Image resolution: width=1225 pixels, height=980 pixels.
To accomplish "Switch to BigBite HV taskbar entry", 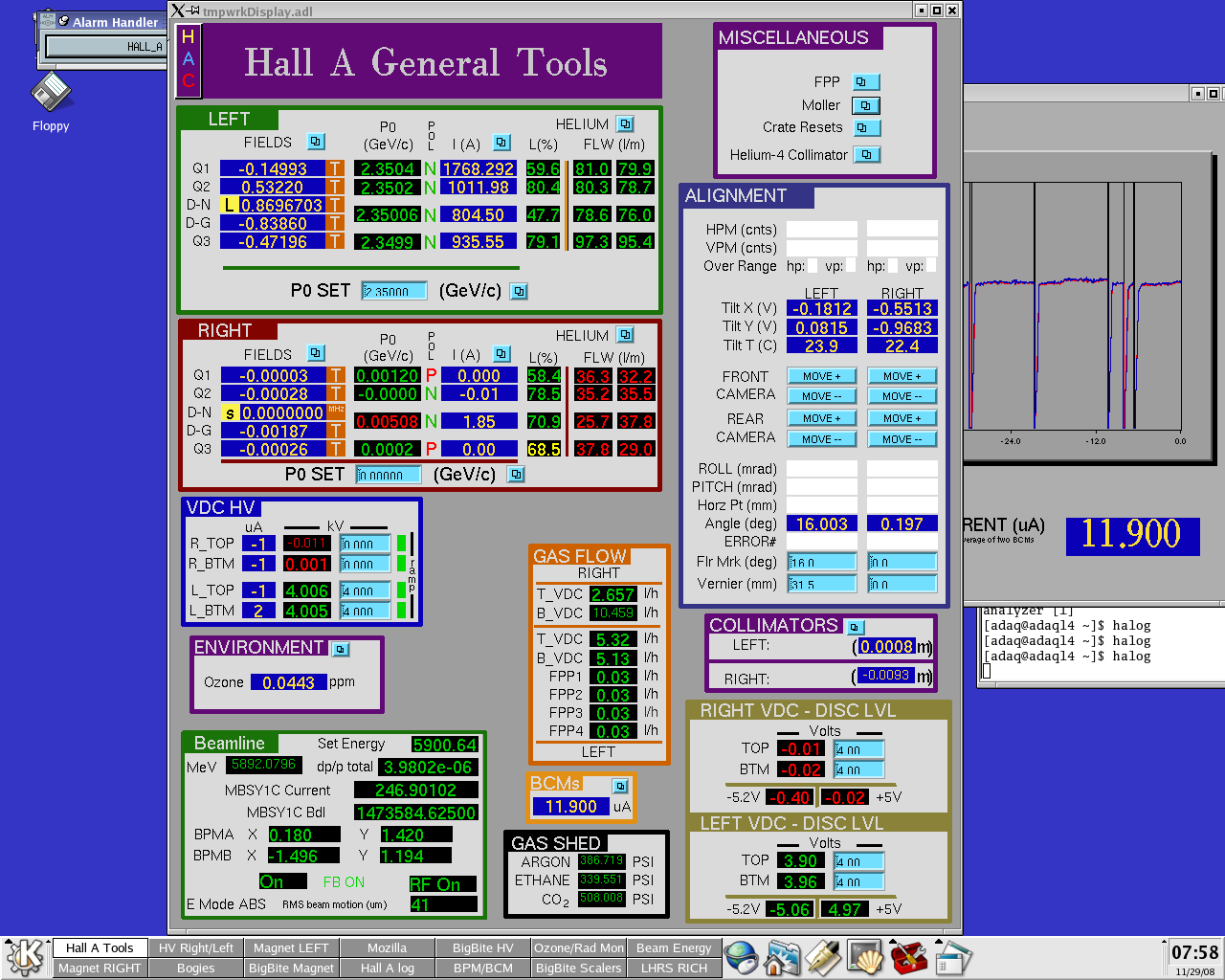I will coord(483,947).
